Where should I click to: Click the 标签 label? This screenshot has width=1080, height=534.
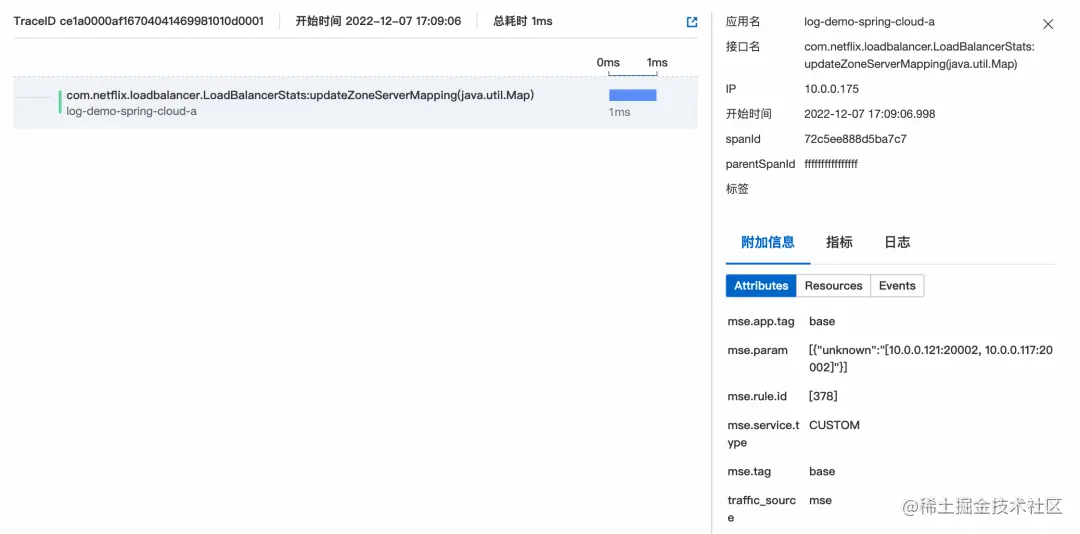(737, 189)
